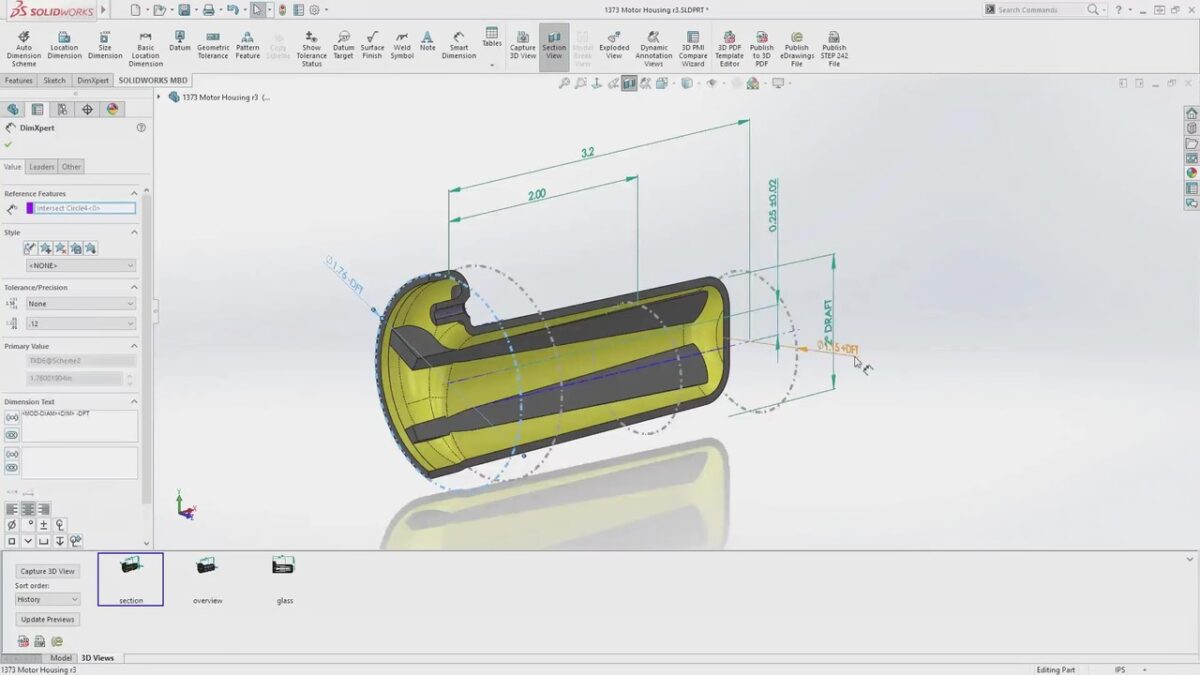This screenshot has height=675, width=1200.
Task: Click the Save icon in quick access toolbar
Action: coord(184,10)
